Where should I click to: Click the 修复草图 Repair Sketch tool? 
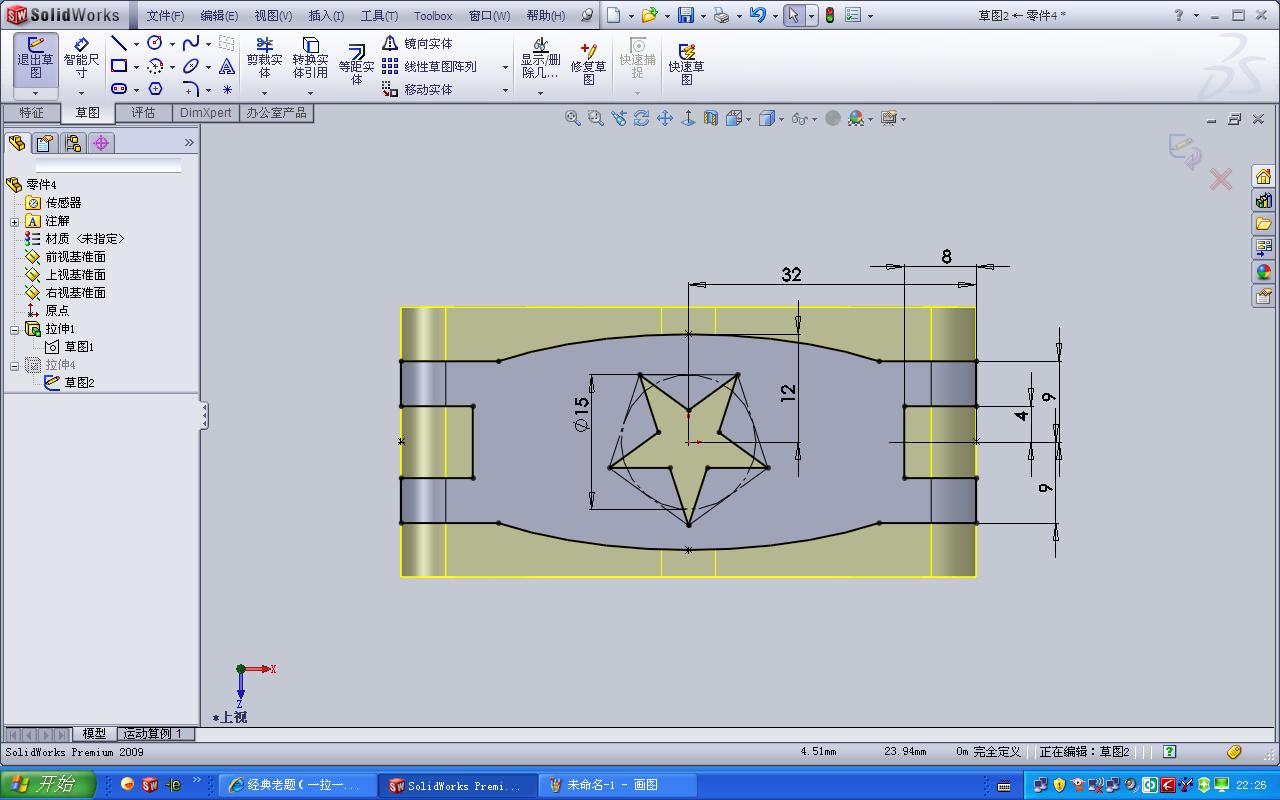[x=588, y=64]
